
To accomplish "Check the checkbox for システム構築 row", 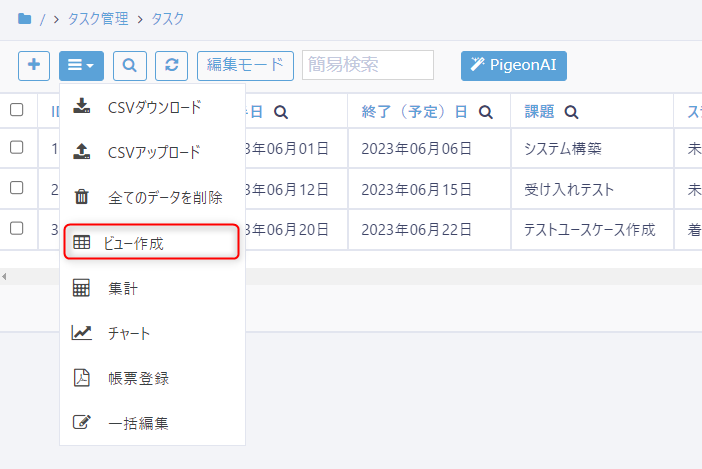I will [16, 147].
